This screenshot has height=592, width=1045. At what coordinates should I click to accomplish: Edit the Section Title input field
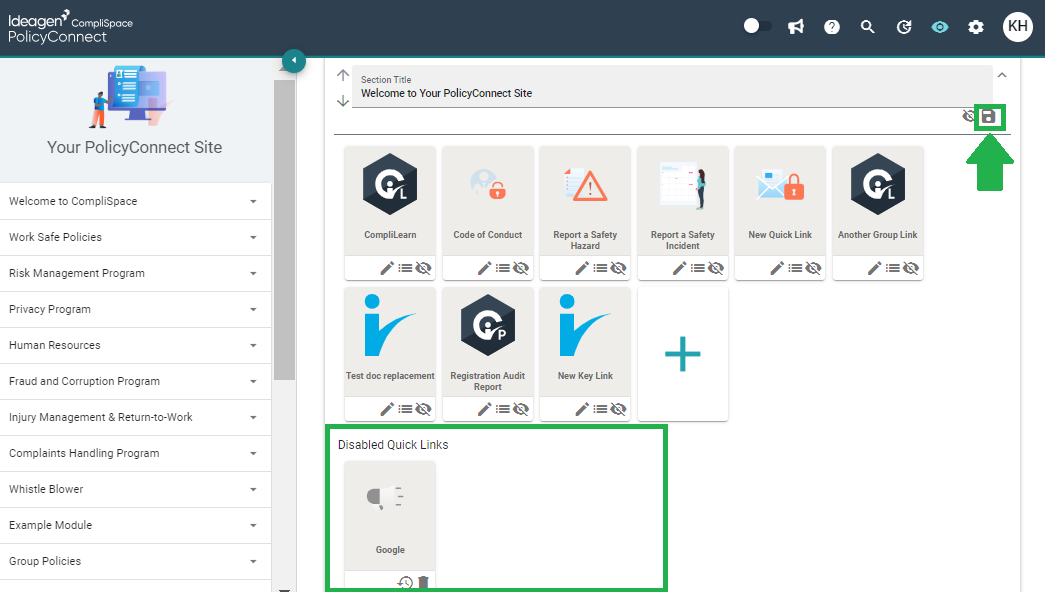pos(672,87)
